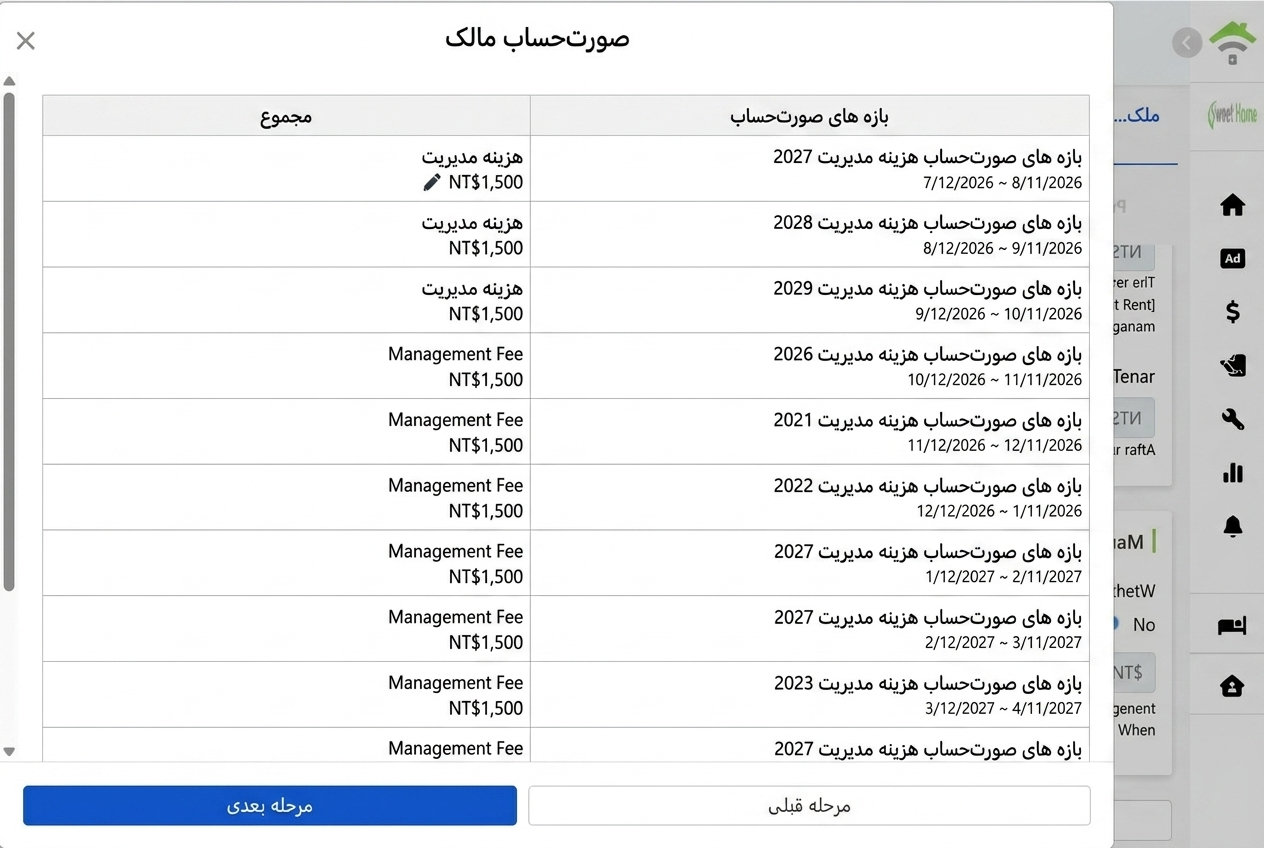Click هزینه مدیریت label in the 2029 row
The image size is (1264, 848).
tap(472, 289)
